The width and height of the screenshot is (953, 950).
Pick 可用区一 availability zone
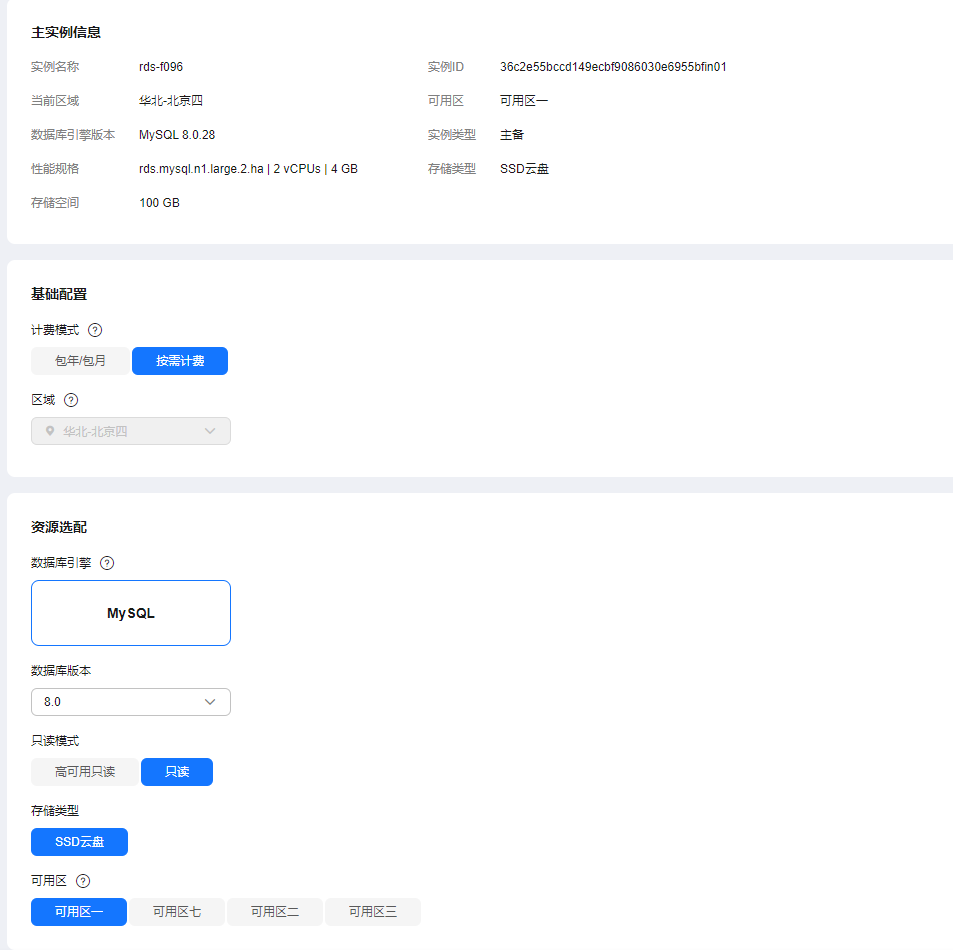pyautogui.click(x=79, y=912)
